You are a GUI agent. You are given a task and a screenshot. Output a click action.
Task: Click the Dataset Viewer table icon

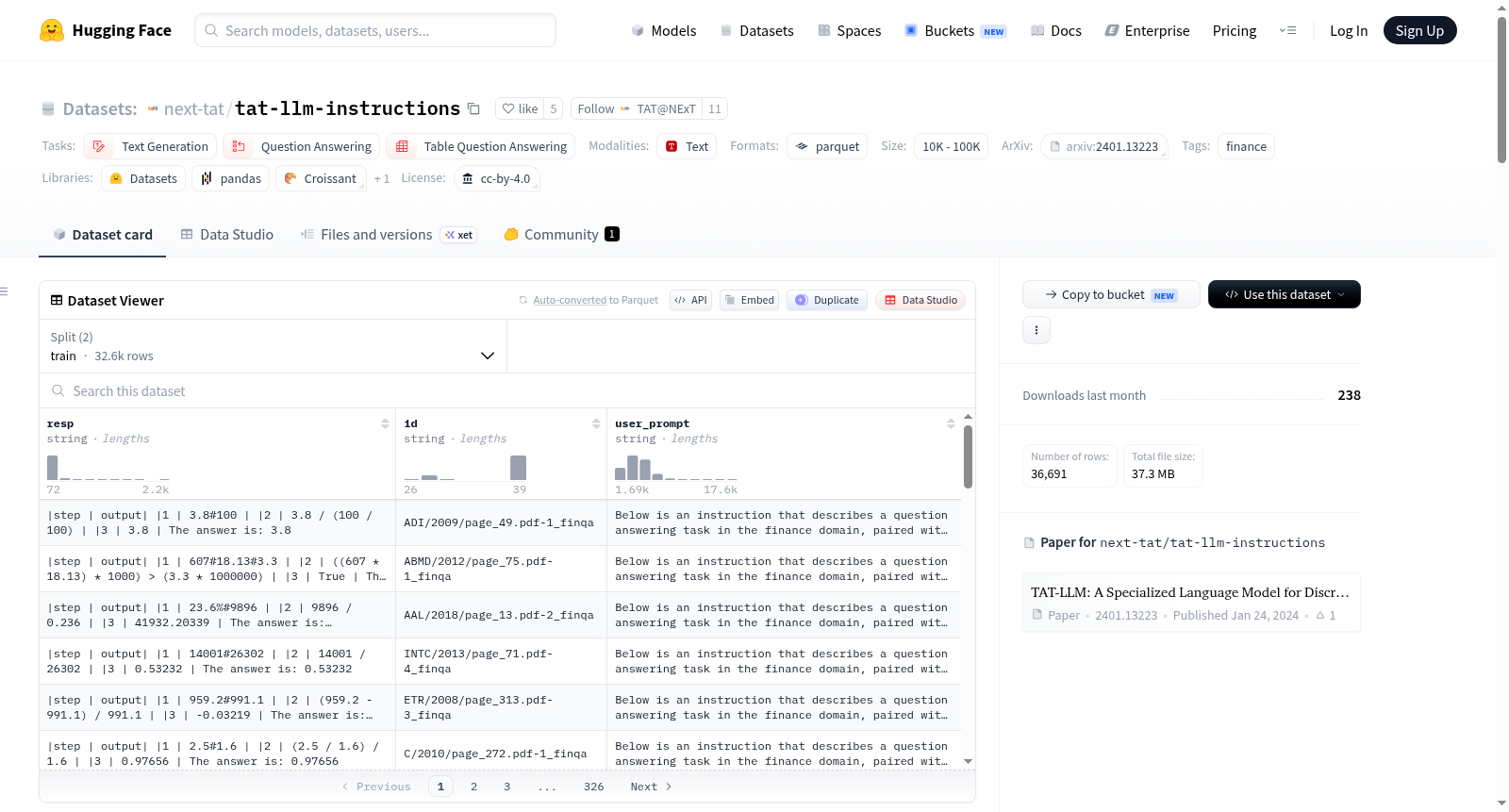pos(57,300)
